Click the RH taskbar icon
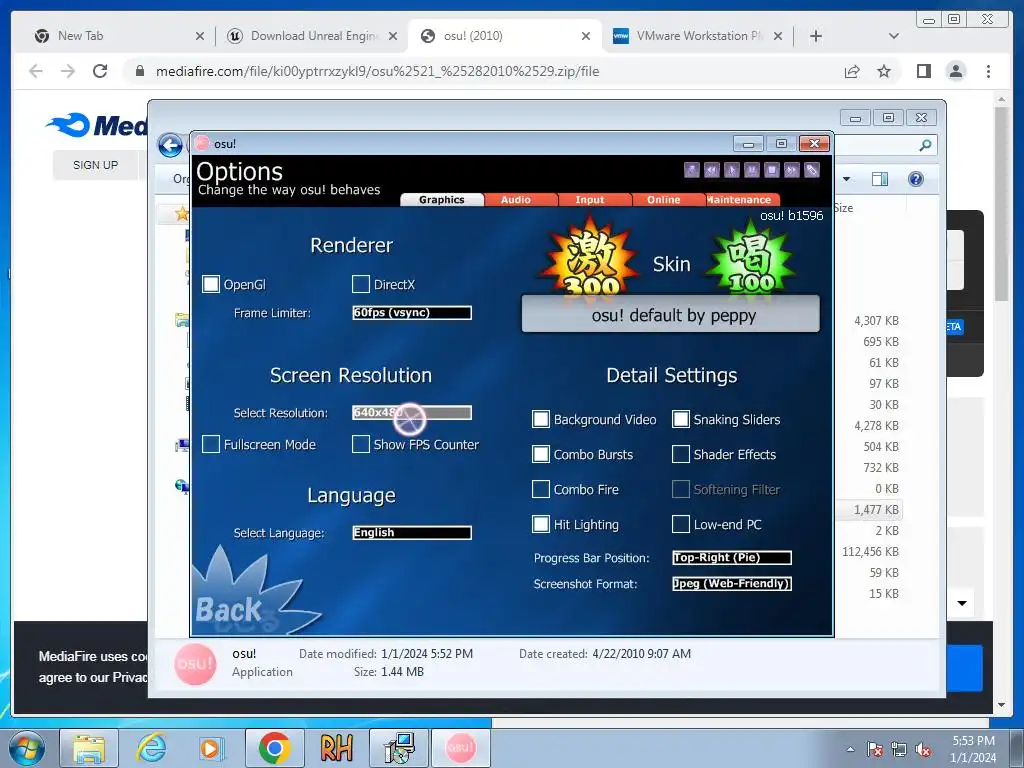Screen dimensions: 1024x768 pos(336,748)
